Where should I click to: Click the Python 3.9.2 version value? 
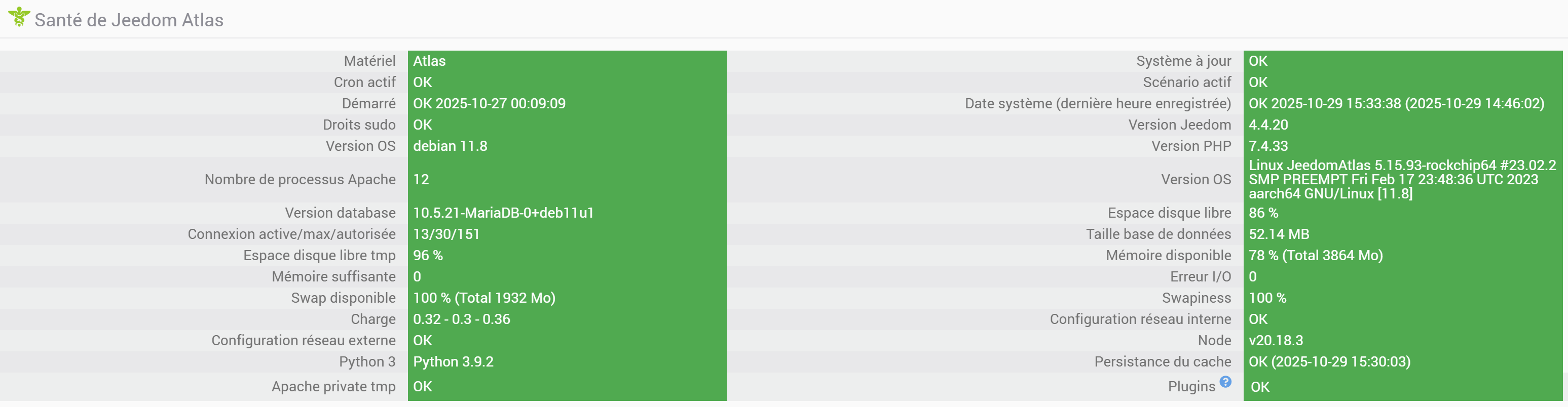coord(453,362)
